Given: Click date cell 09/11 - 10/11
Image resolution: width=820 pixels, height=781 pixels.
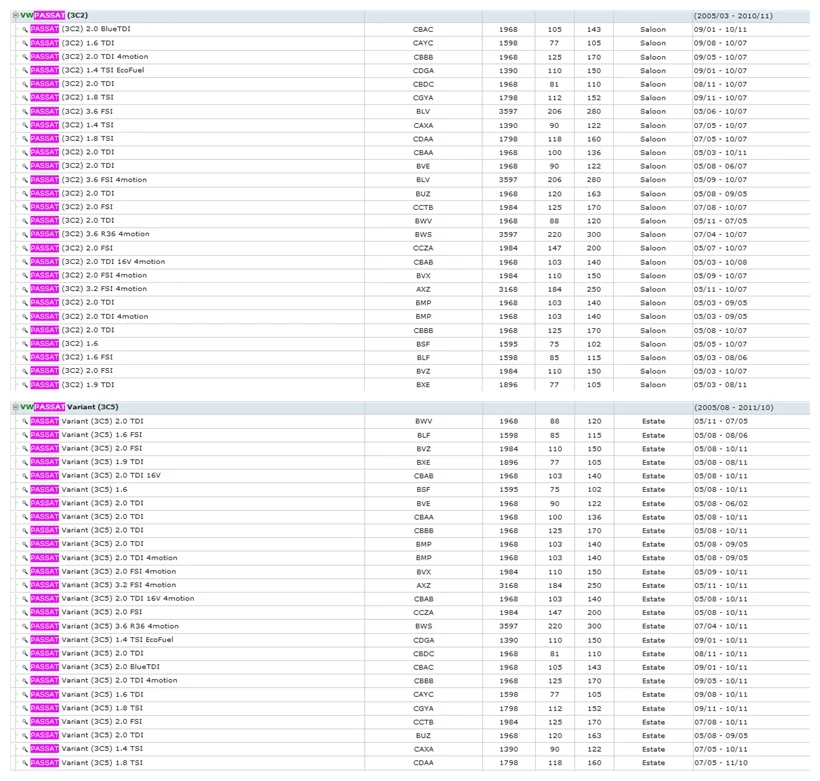Looking at the screenshot, I should coord(721,708).
